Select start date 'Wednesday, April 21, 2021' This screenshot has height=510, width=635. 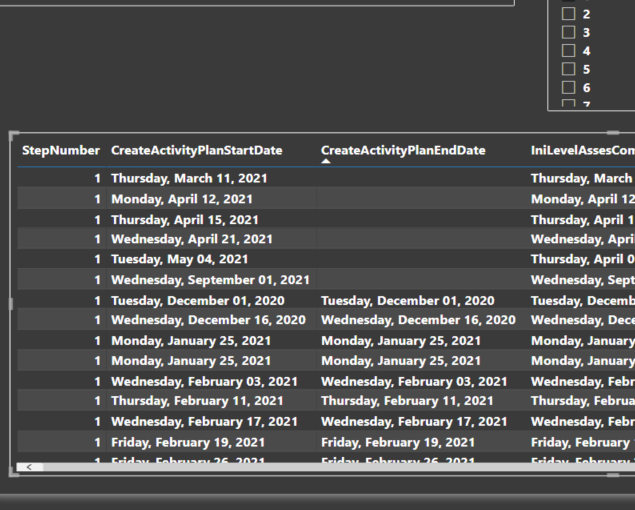(x=192, y=239)
